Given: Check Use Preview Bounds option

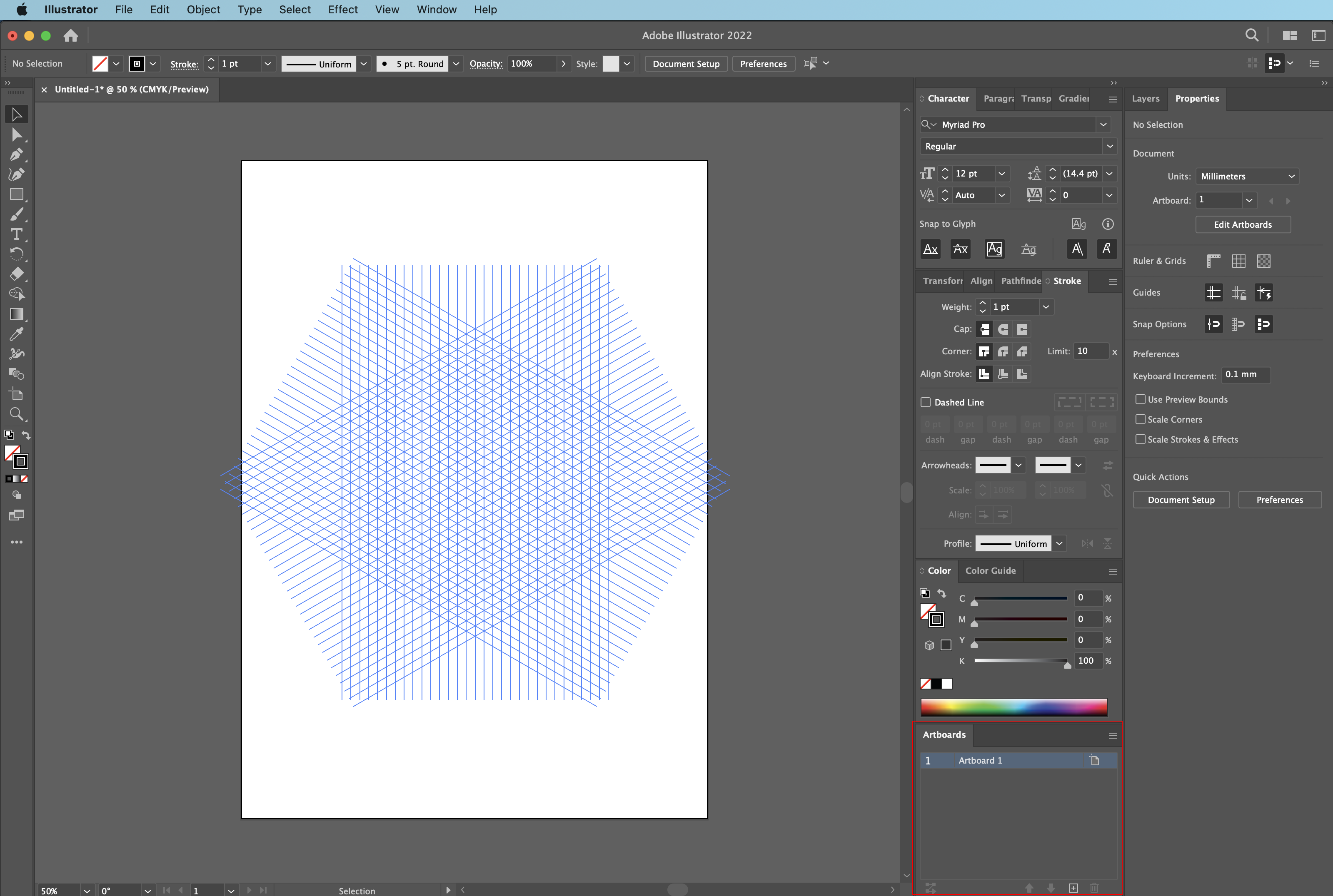Looking at the screenshot, I should (x=1141, y=399).
